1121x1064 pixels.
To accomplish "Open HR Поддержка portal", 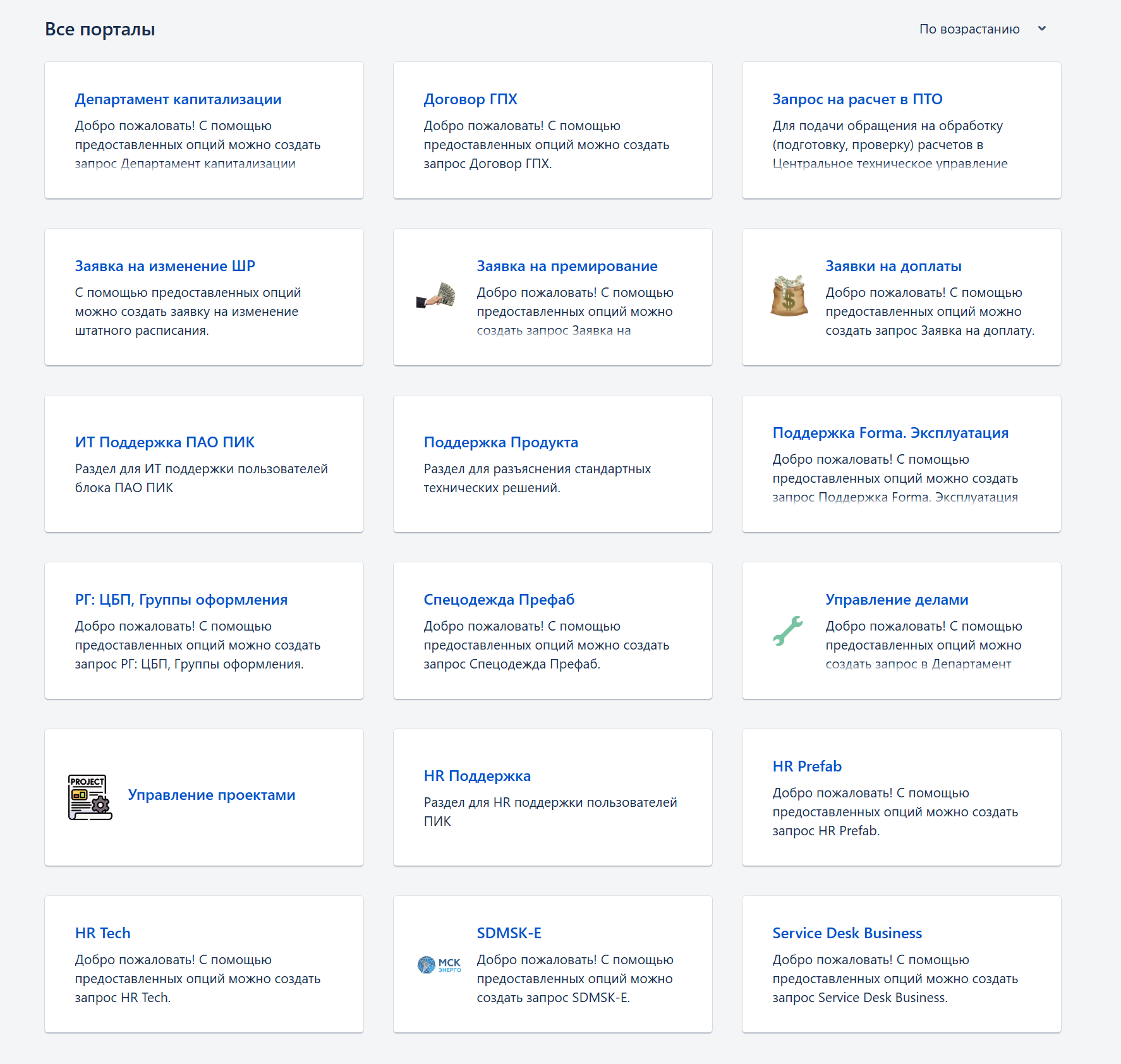I will (477, 776).
